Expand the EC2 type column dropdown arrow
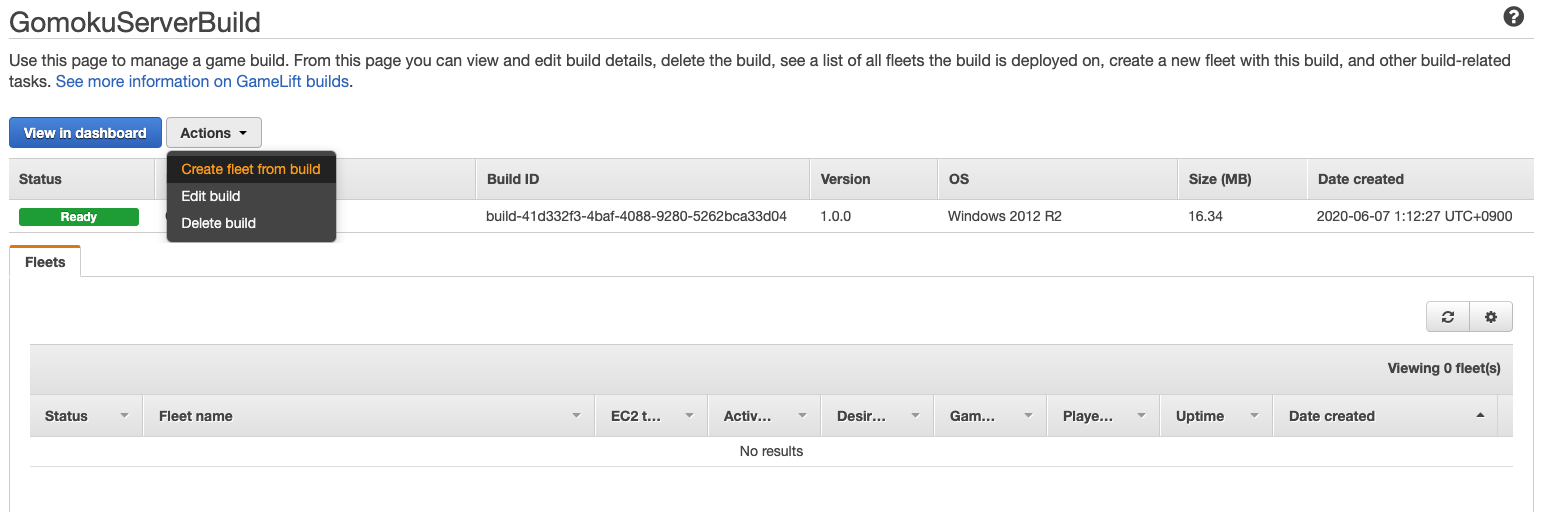Image resolution: width=1545 pixels, height=512 pixels. 689,416
